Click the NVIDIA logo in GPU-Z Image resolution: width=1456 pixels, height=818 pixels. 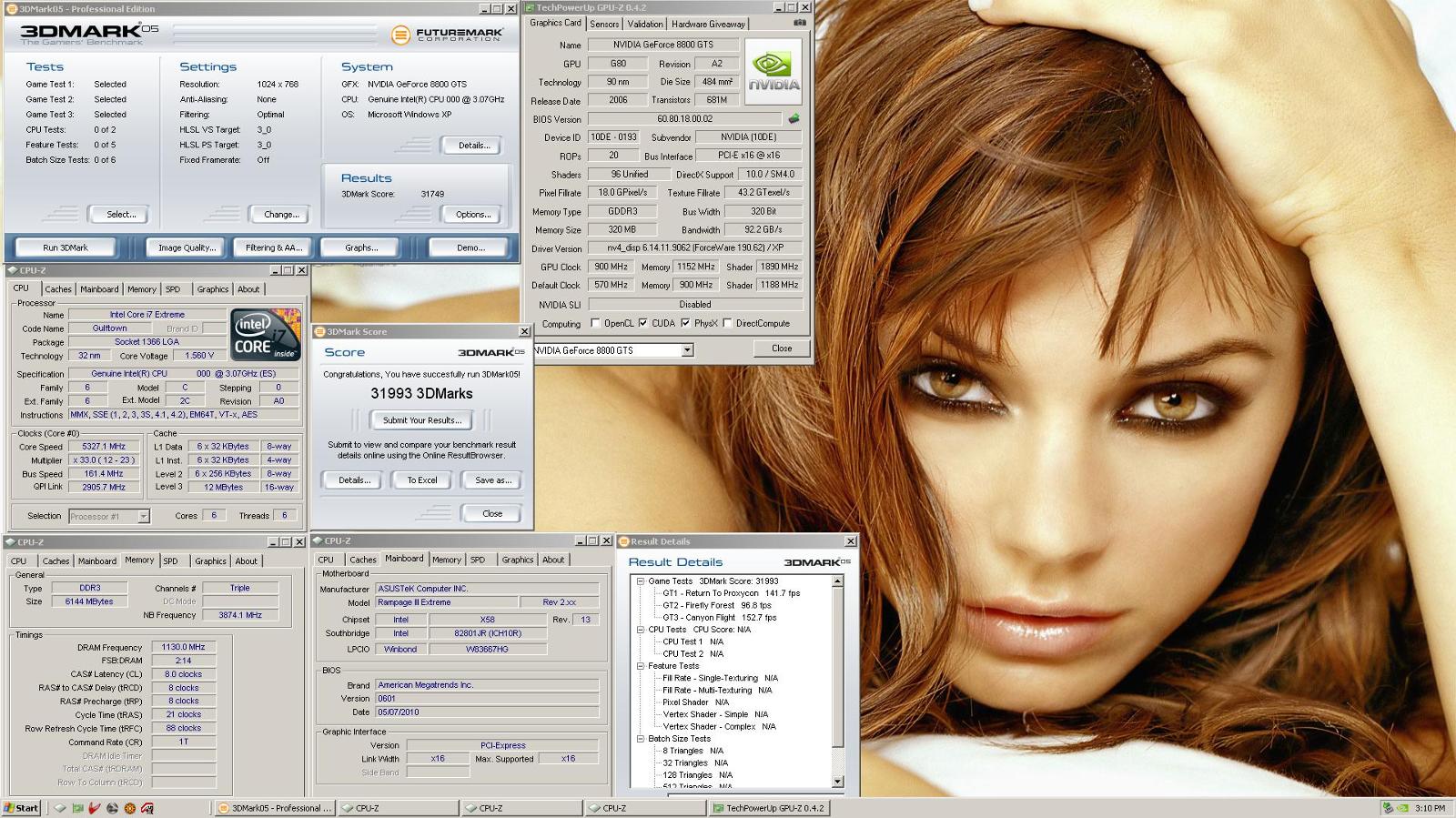click(x=773, y=71)
